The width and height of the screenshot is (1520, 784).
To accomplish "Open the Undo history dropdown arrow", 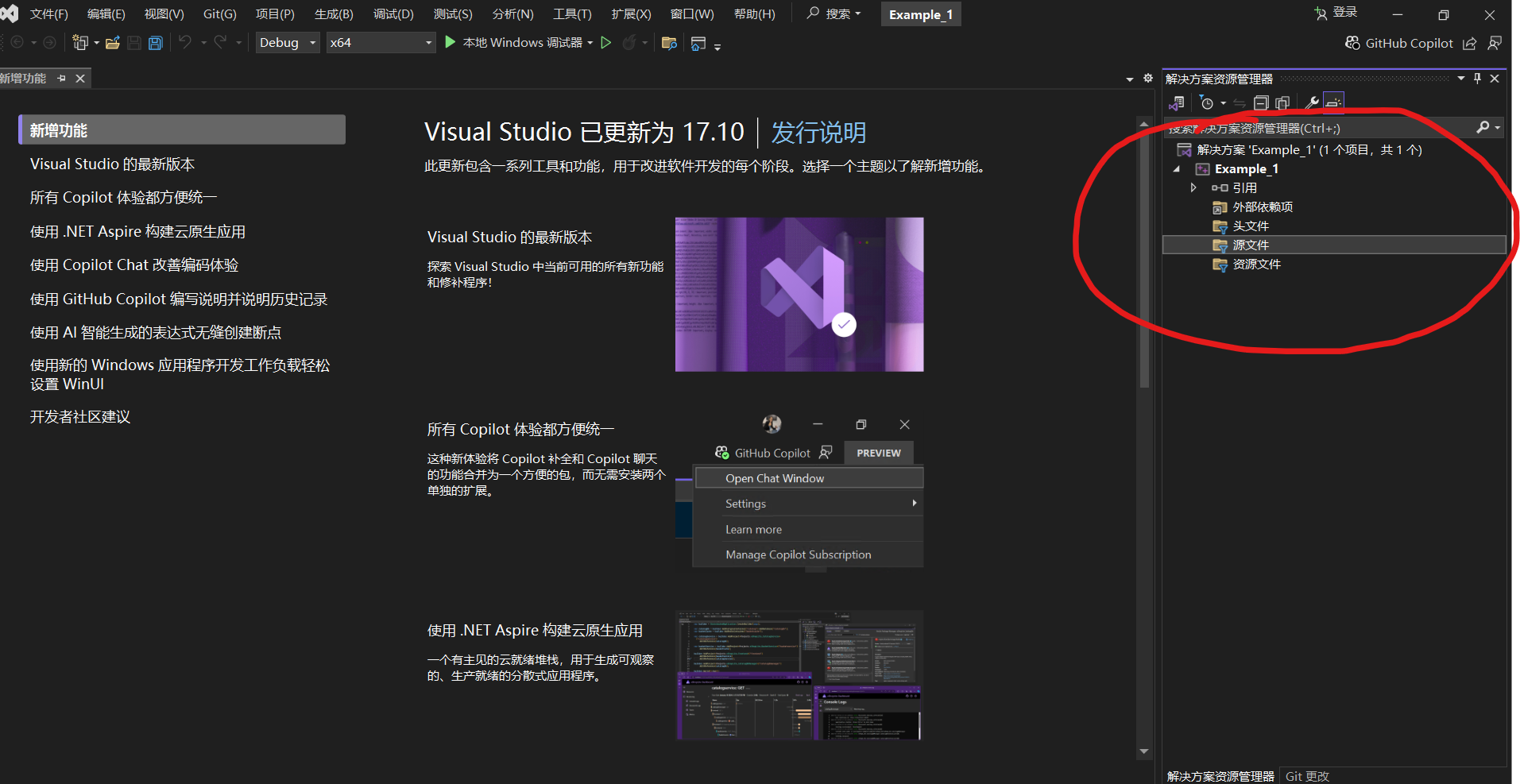I will (x=203, y=43).
